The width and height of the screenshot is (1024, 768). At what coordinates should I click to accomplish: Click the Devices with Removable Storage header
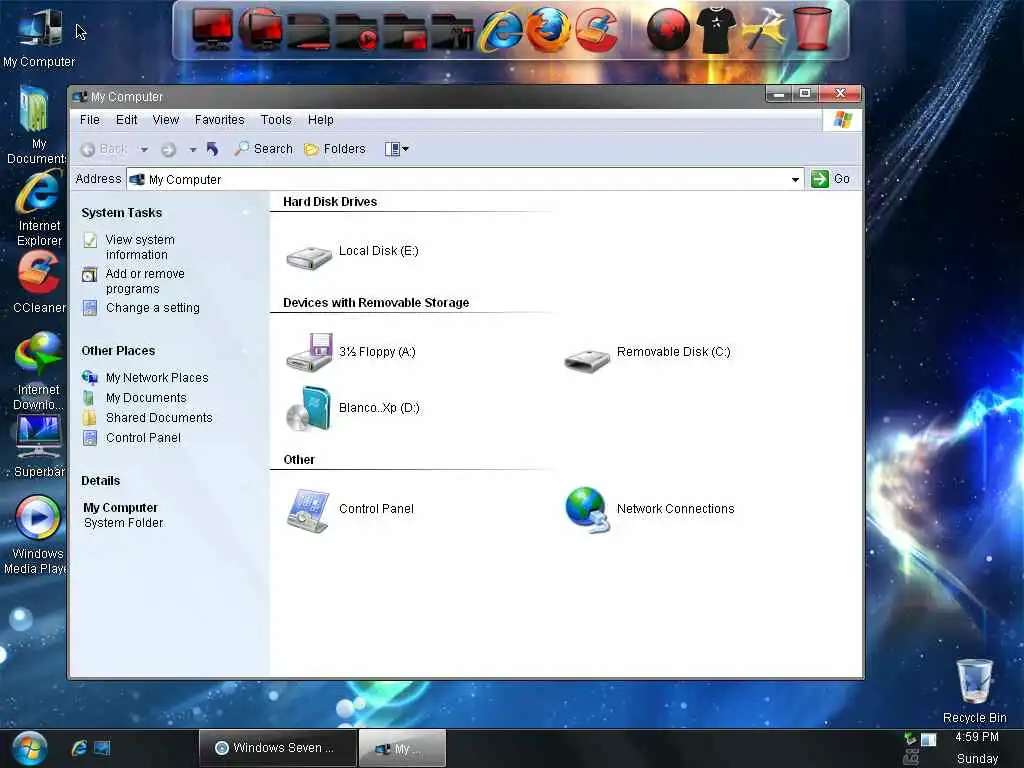coord(376,302)
